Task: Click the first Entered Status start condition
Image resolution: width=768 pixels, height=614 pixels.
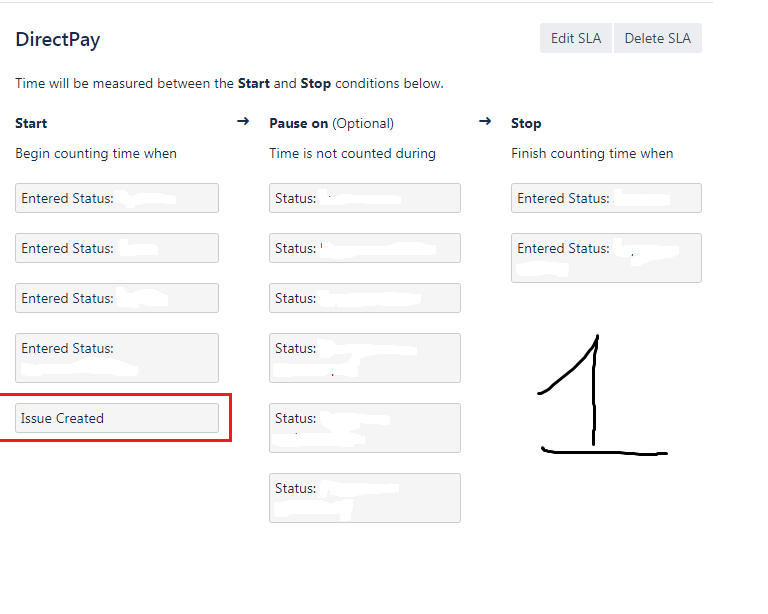Action: click(x=117, y=198)
